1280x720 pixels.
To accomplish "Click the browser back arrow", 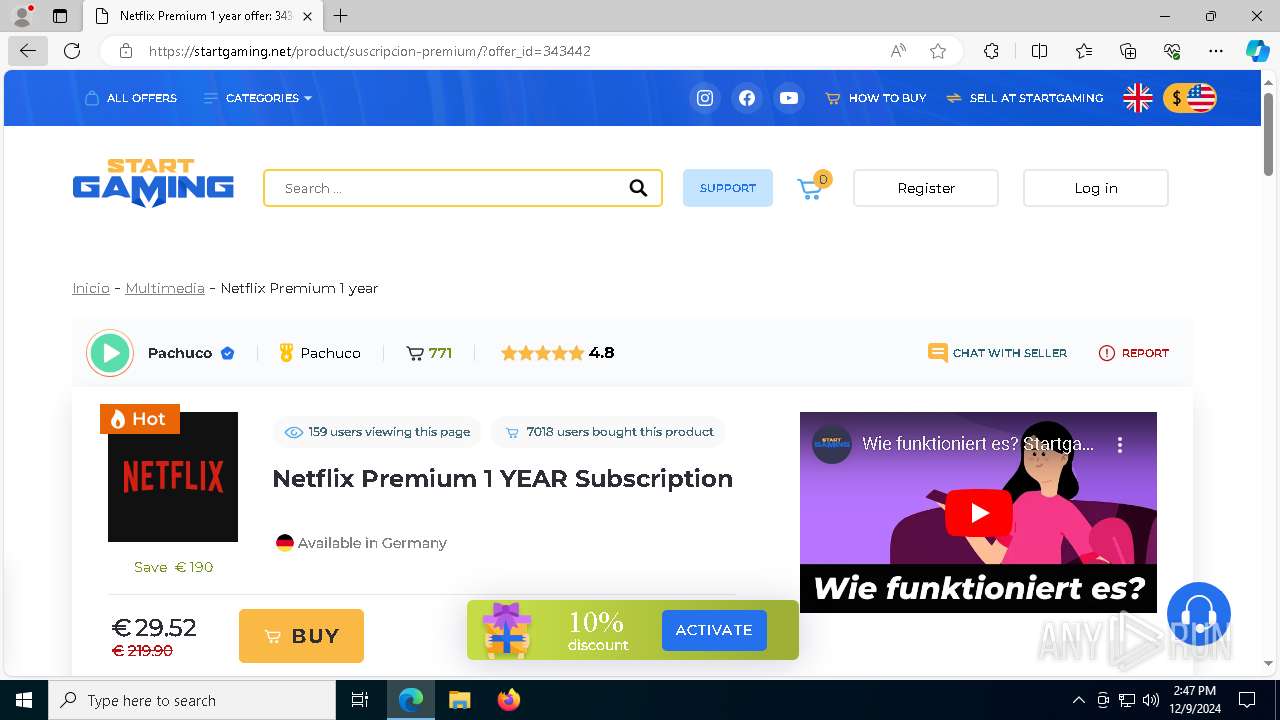I will coord(28,51).
